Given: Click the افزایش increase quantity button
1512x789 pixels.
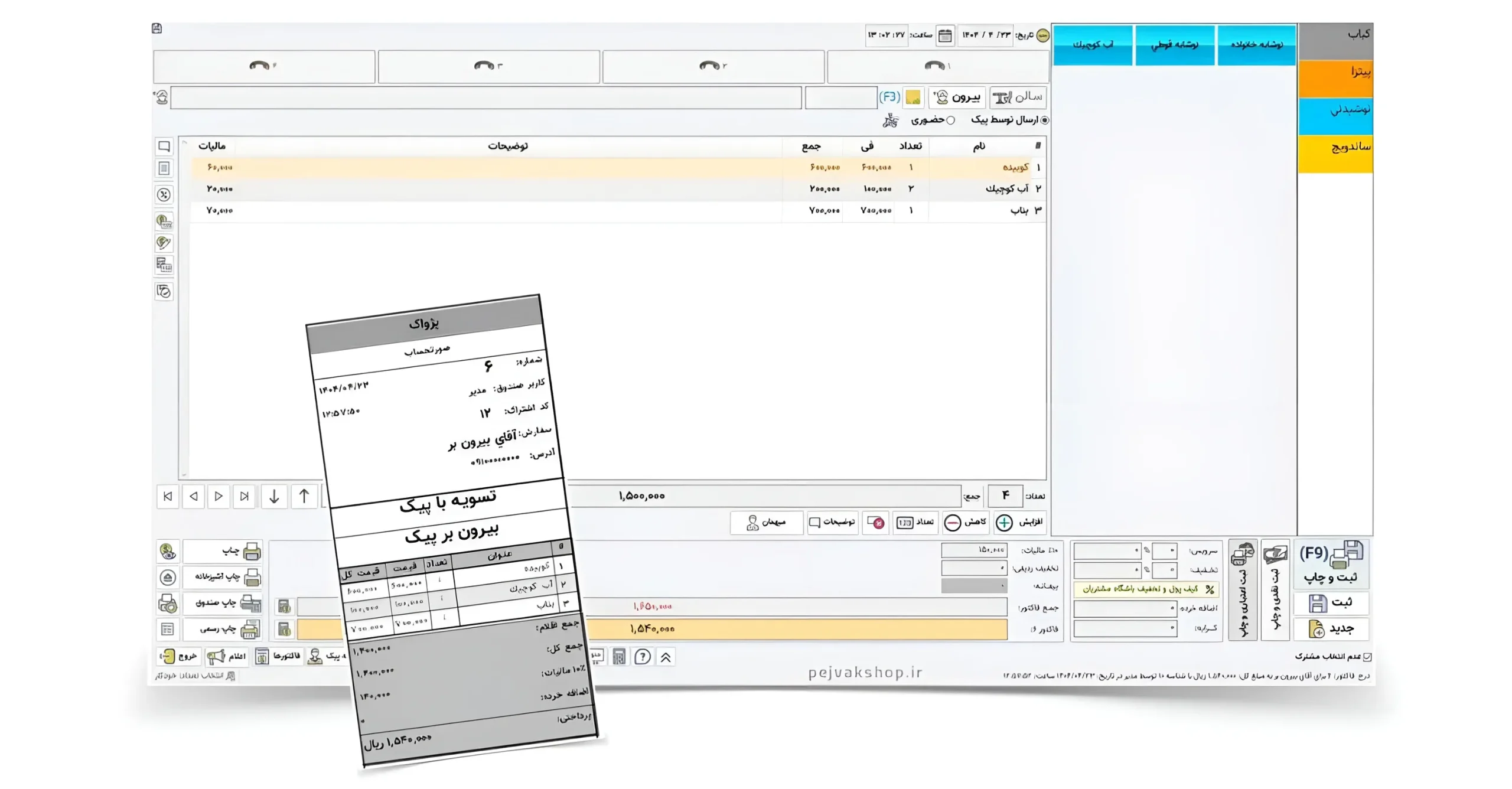Looking at the screenshot, I should tap(1020, 523).
